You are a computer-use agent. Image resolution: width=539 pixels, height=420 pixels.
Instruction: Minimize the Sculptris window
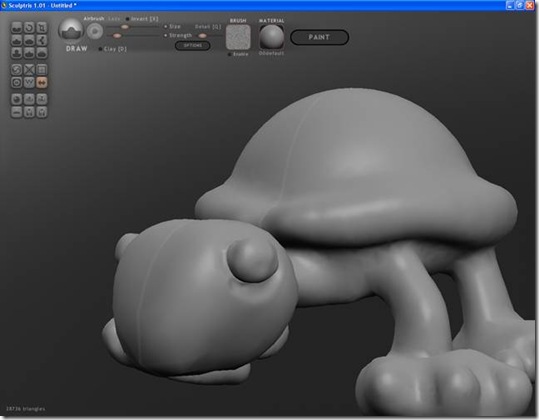click(510, 5)
